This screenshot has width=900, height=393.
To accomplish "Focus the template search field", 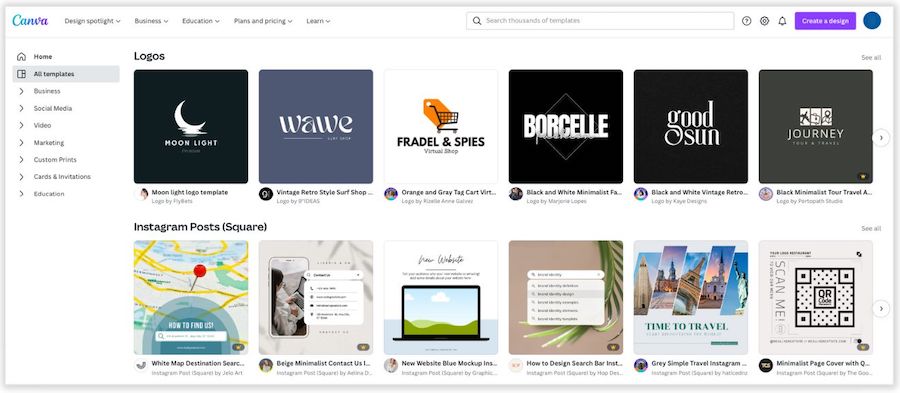I will point(600,21).
